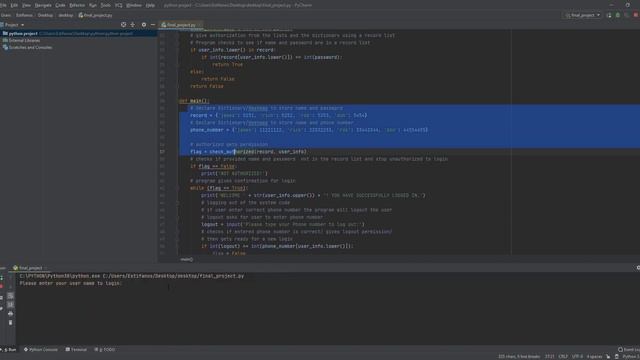Toggle scroll-to-end icon in Run console
The height and width of the screenshot is (360, 640).
click(x=11, y=305)
